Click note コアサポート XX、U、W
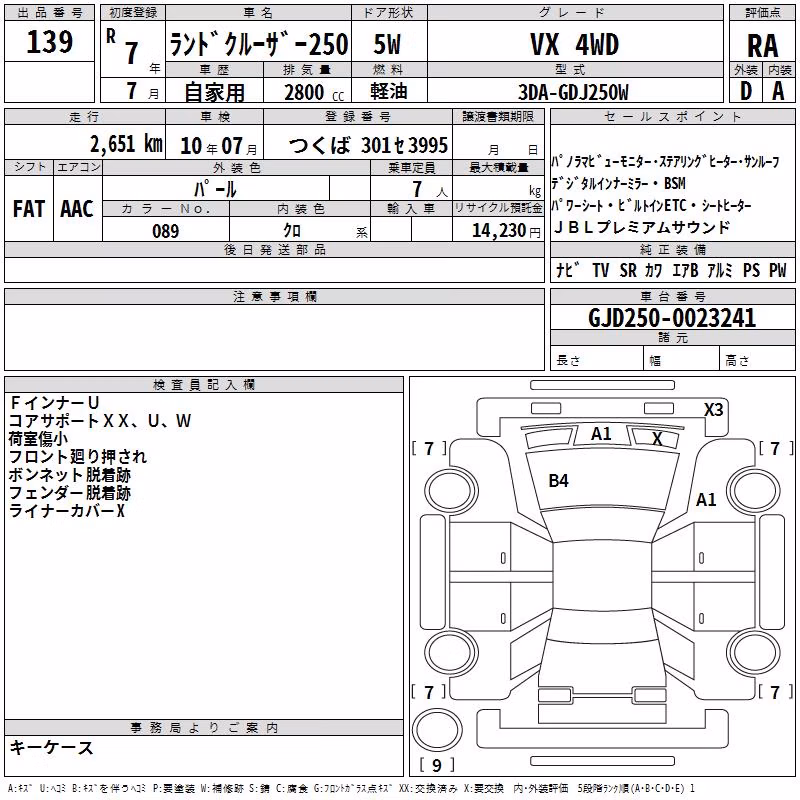 (100, 421)
